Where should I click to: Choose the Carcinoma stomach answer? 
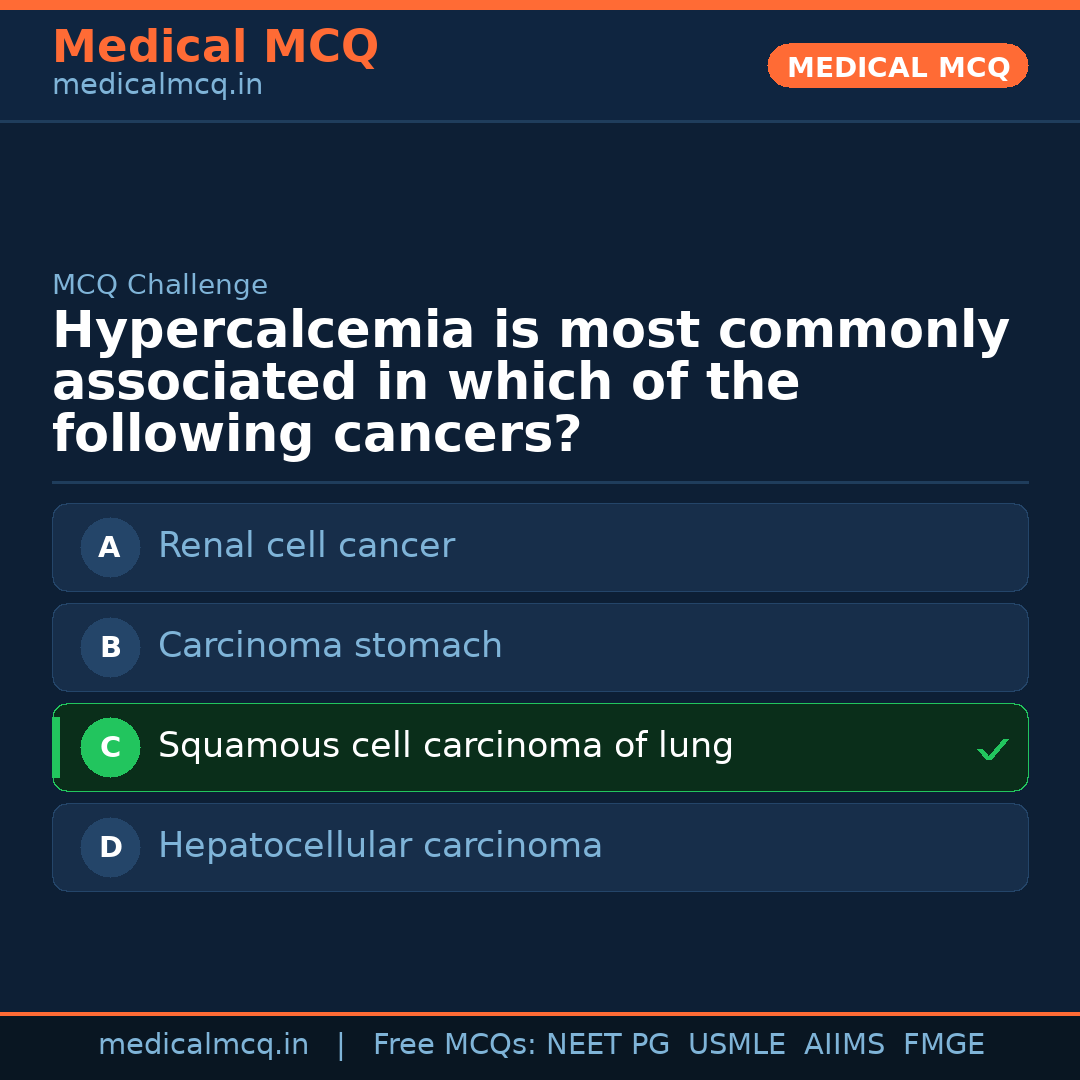click(330, 646)
